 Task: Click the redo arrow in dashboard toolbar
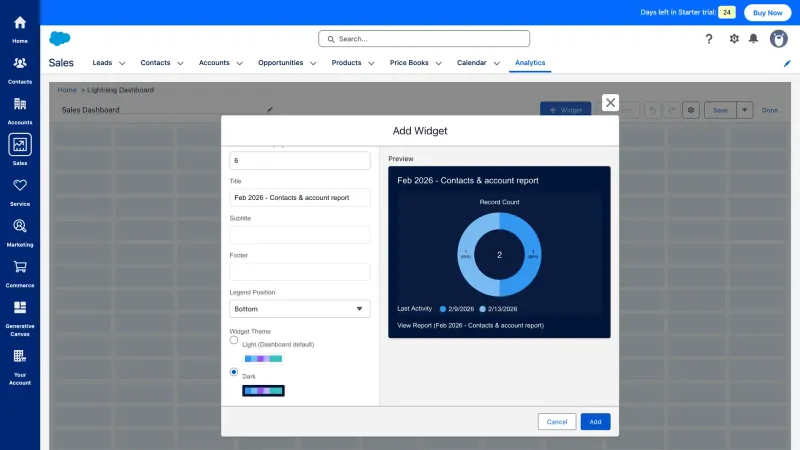click(672, 110)
